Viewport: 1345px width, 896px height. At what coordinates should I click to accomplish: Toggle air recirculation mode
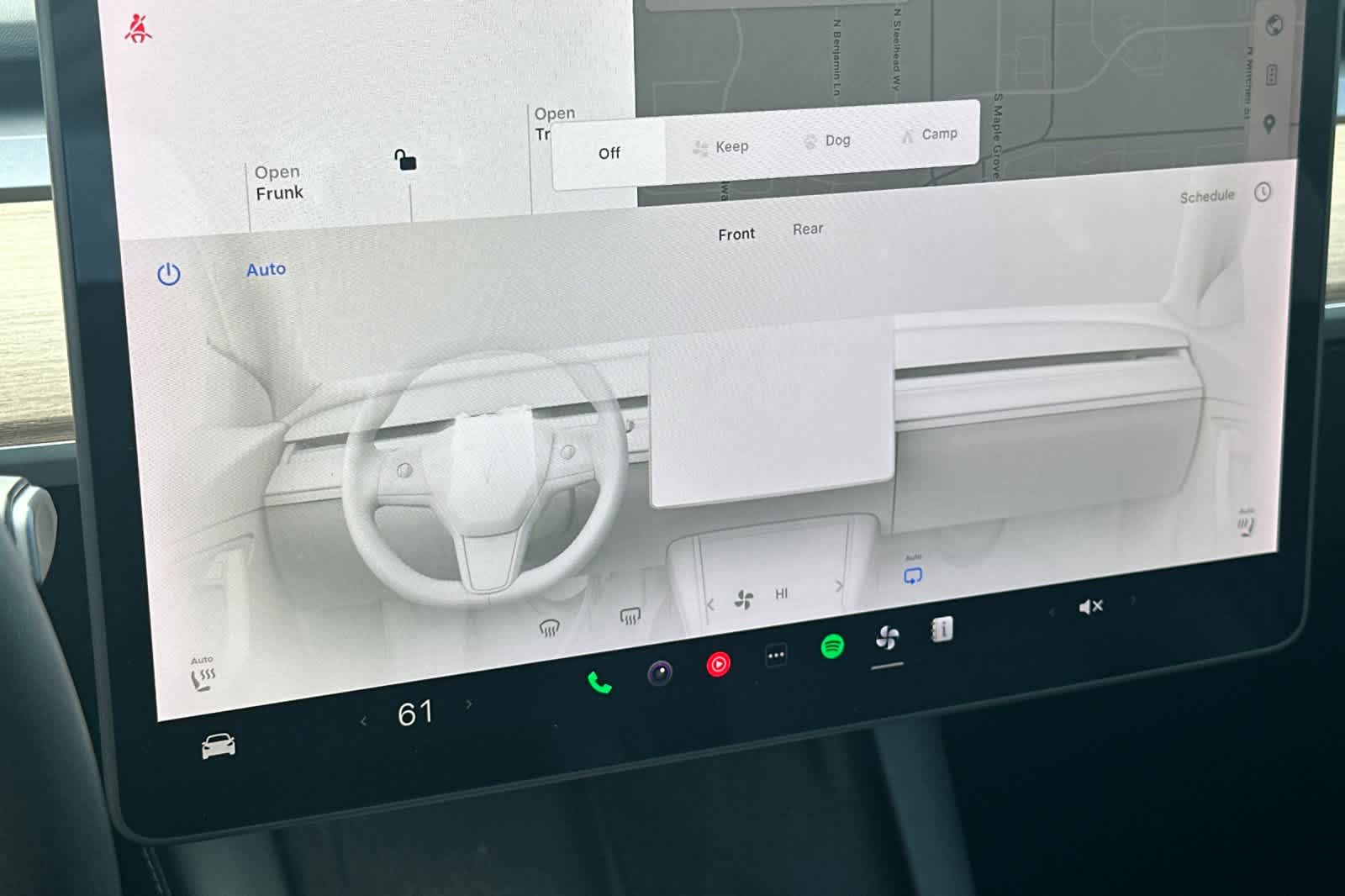pyautogui.click(x=913, y=576)
